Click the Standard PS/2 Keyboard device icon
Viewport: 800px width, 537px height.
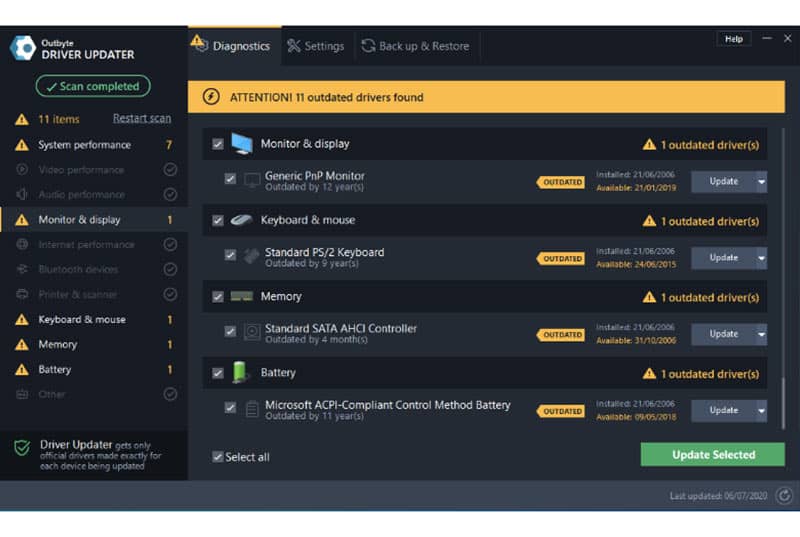point(251,255)
